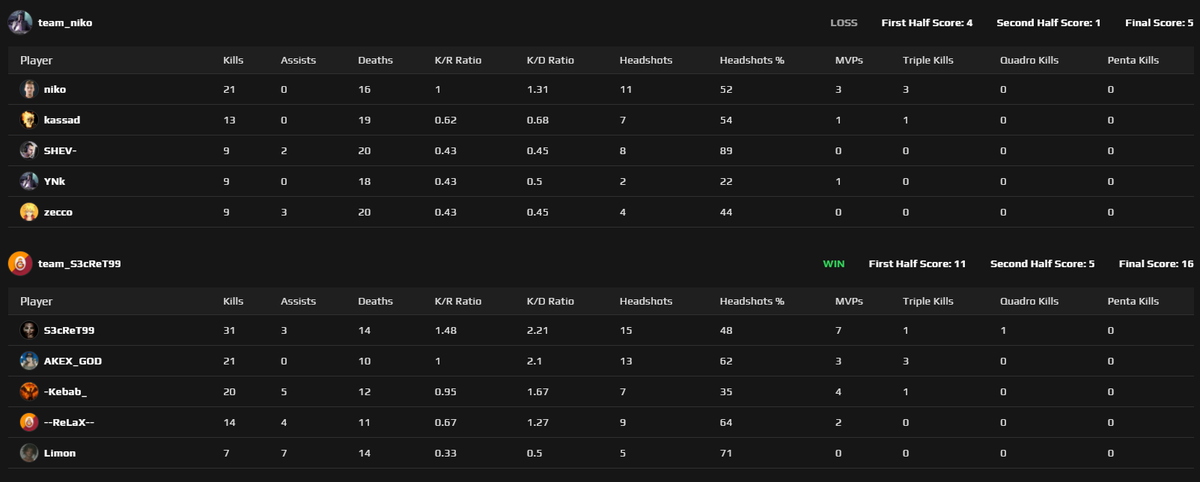The image size is (1200, 482).
Task: Open zecco player profile name
Action: click(58, 212)
